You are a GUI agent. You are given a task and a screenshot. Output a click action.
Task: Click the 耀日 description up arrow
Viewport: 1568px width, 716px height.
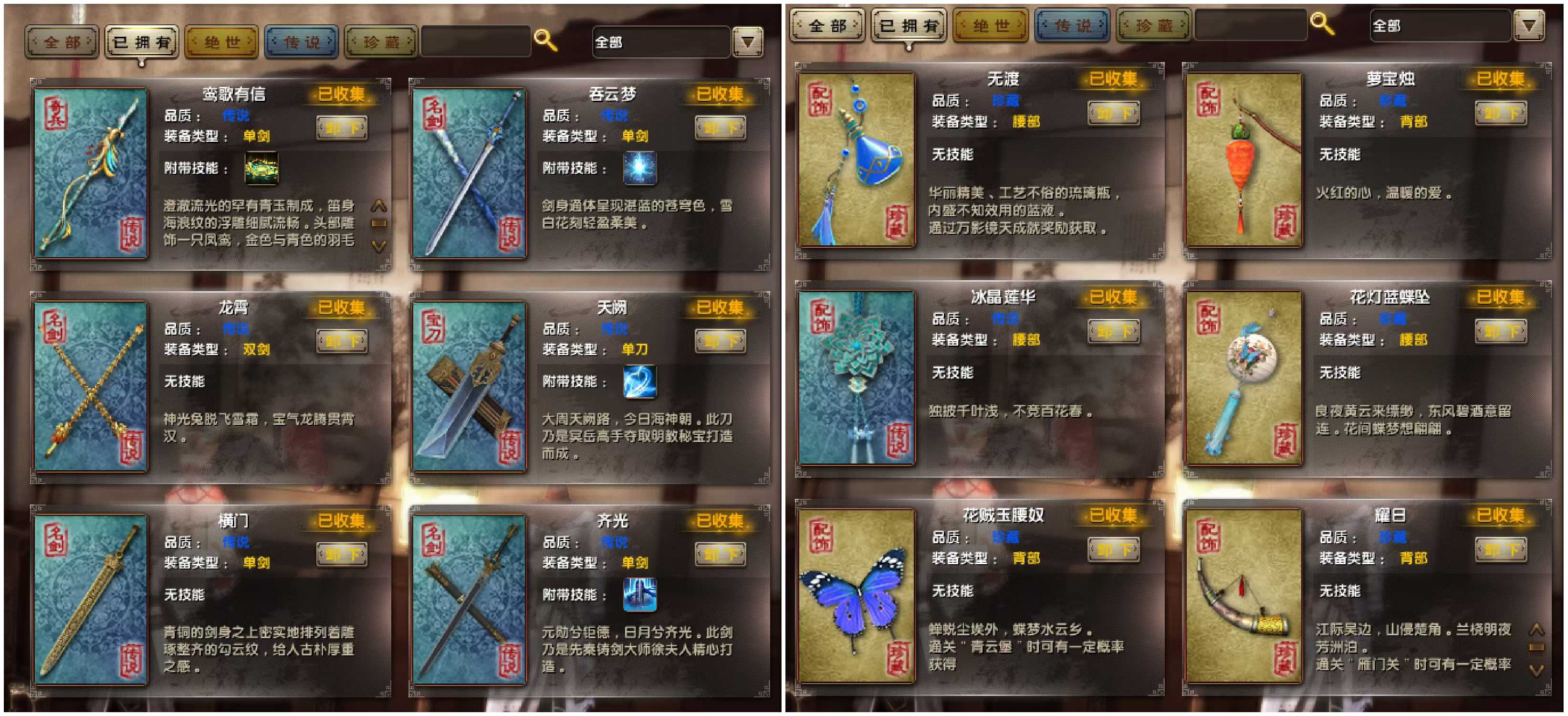[x=1537, y=630]
